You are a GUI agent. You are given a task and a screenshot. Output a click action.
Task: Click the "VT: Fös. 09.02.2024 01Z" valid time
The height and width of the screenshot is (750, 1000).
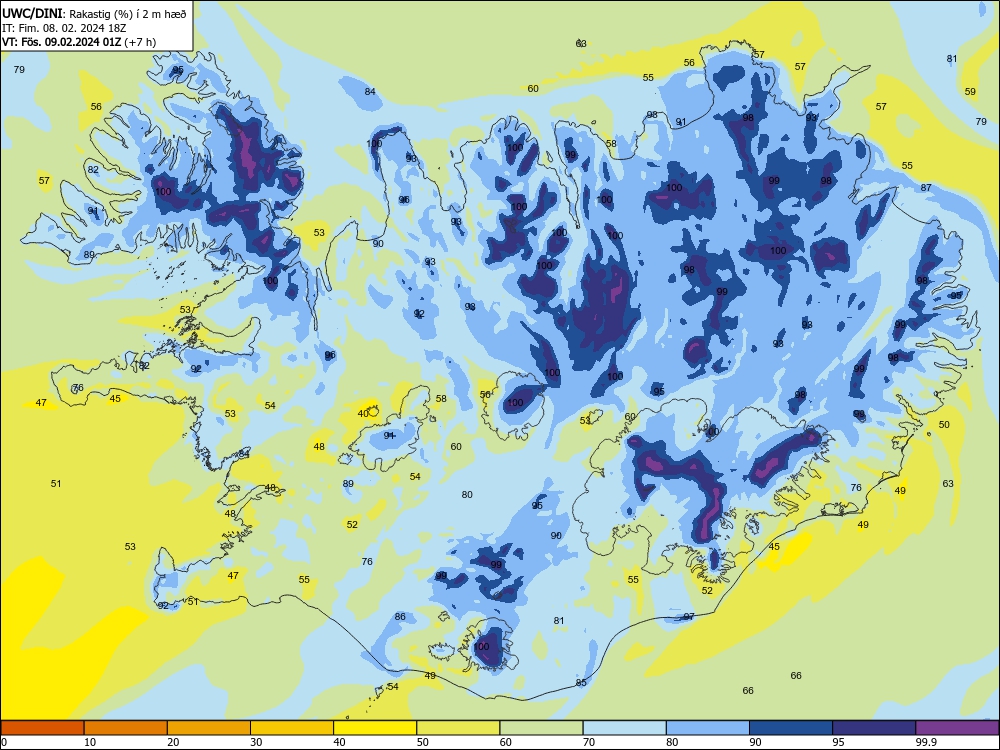pyautogui.click(x=61, y=42)
